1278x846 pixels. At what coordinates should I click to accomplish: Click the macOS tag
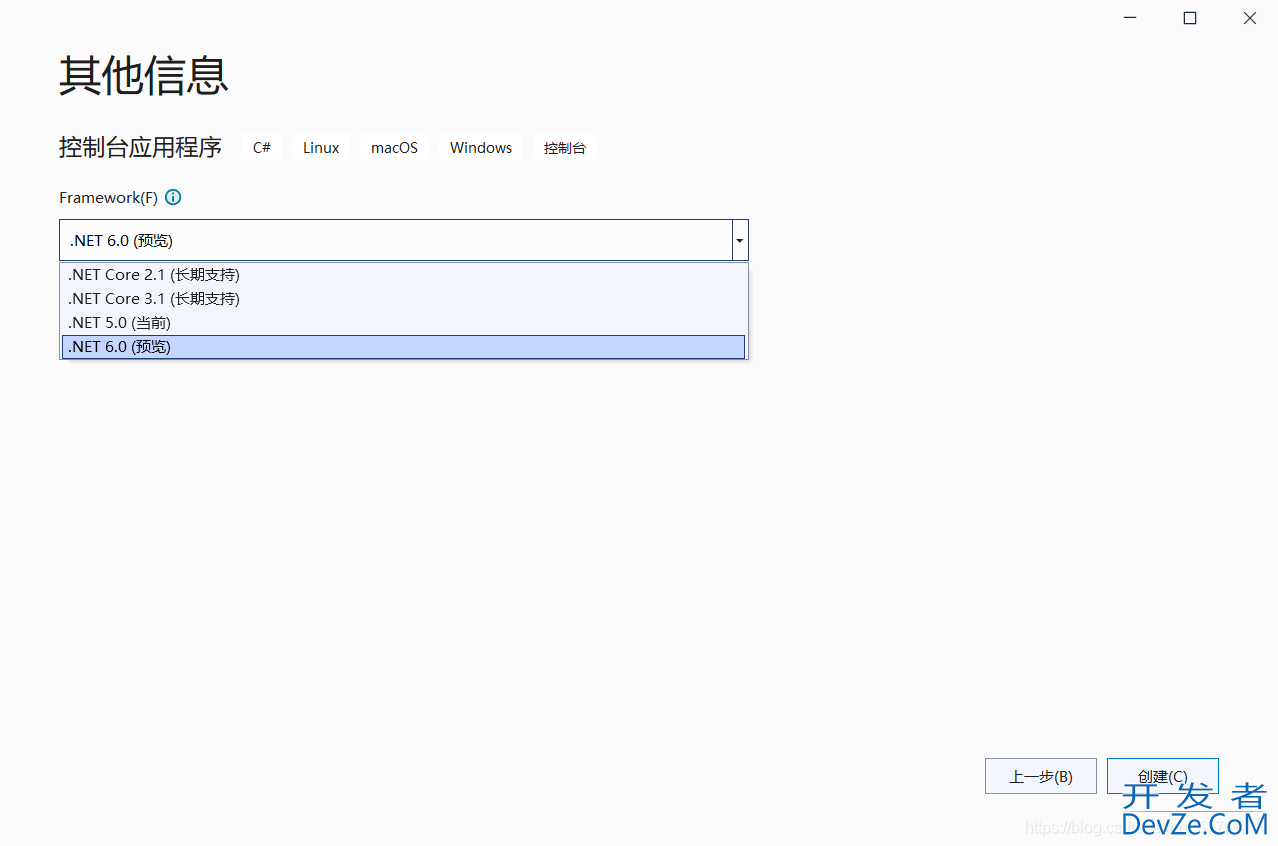point(394,148)
